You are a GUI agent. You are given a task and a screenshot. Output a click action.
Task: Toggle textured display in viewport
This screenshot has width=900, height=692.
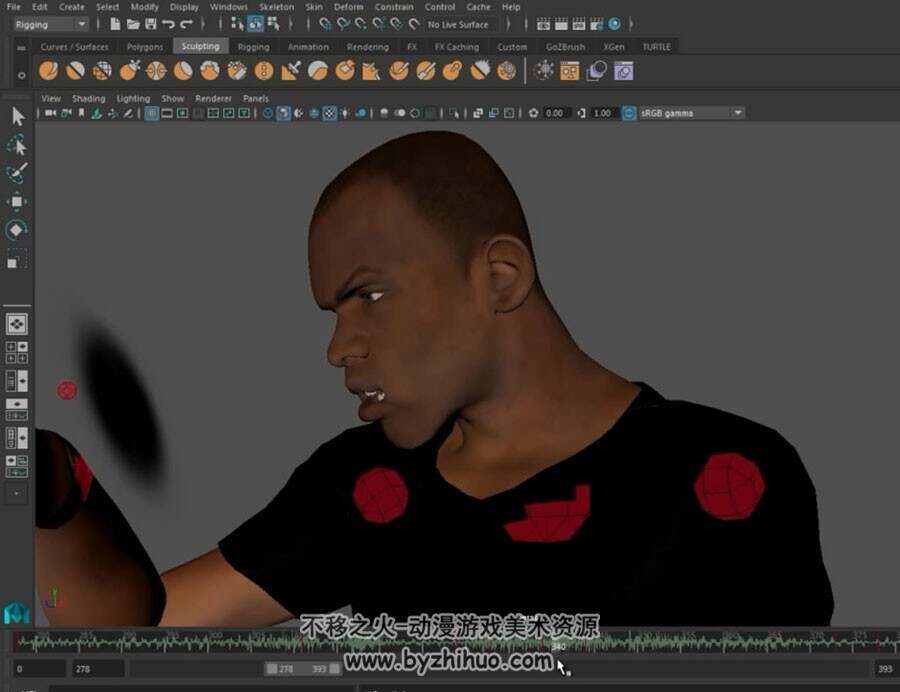click(x=329, y=114)
